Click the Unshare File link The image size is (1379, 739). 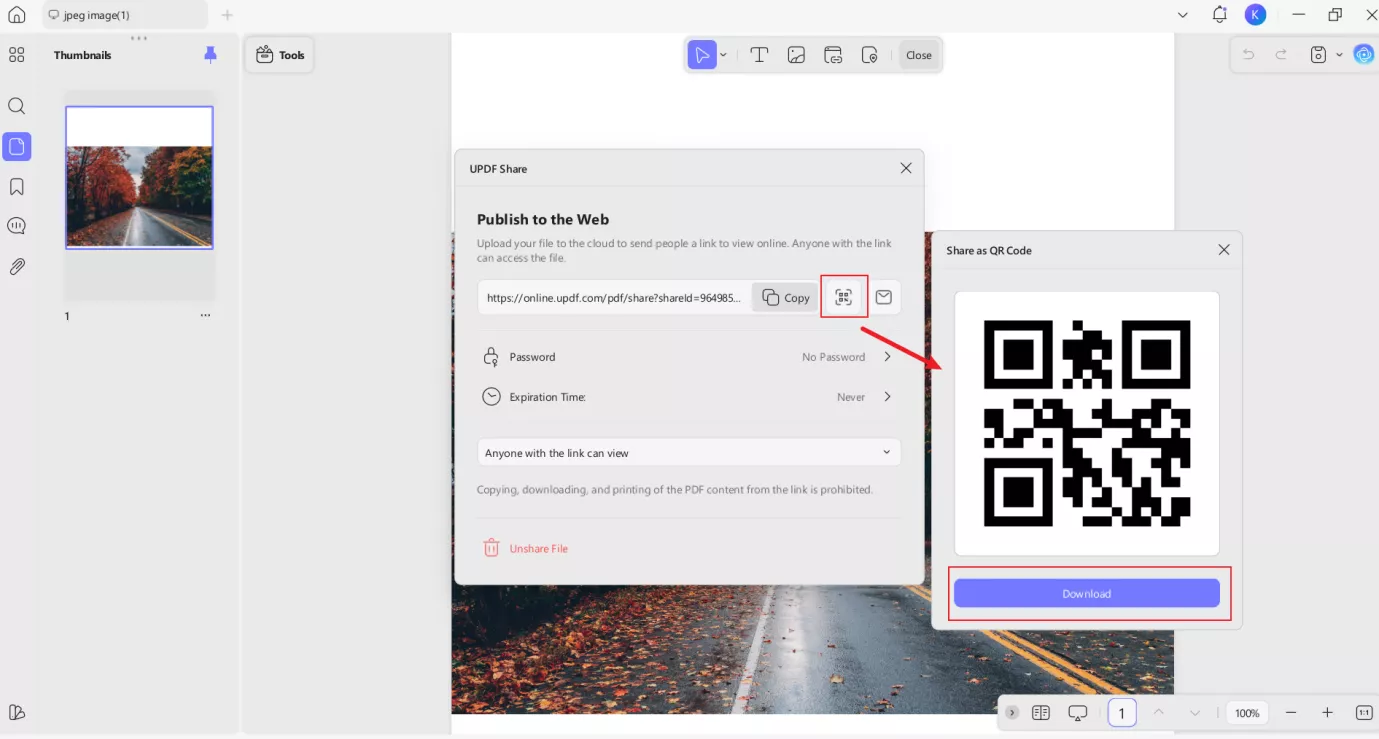click(538, 549)
